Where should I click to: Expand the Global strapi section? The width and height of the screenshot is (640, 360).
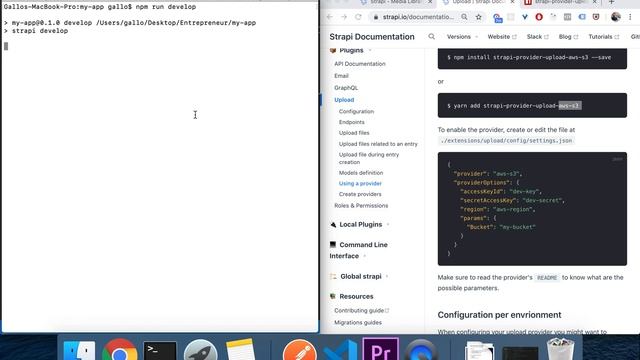click(359, 276)
